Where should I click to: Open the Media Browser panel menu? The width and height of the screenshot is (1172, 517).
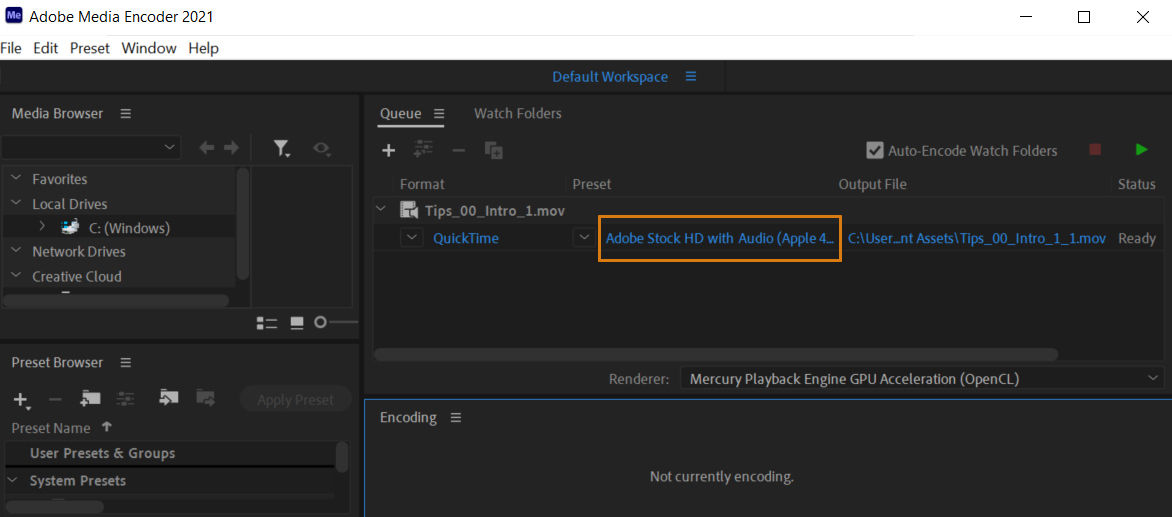coord(126,114)
